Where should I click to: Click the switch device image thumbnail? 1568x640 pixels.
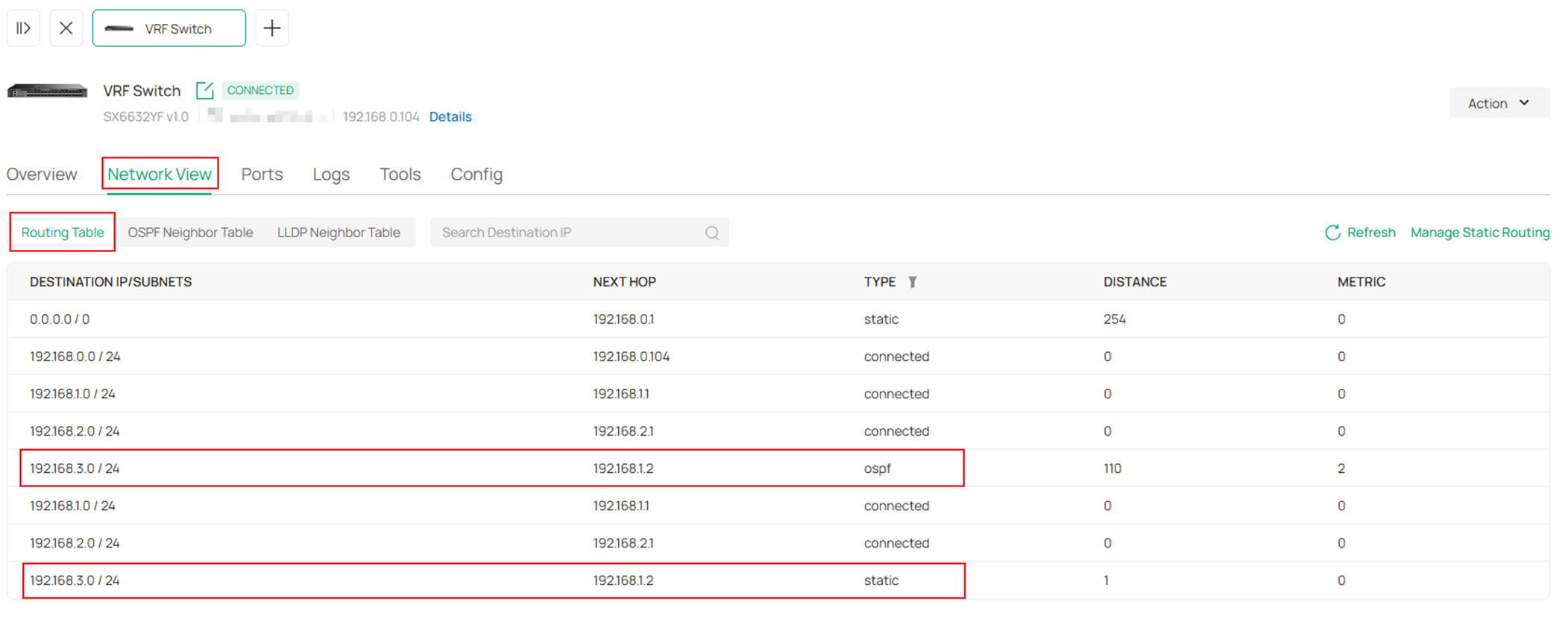pyautogui.click(x=48, y=91)
